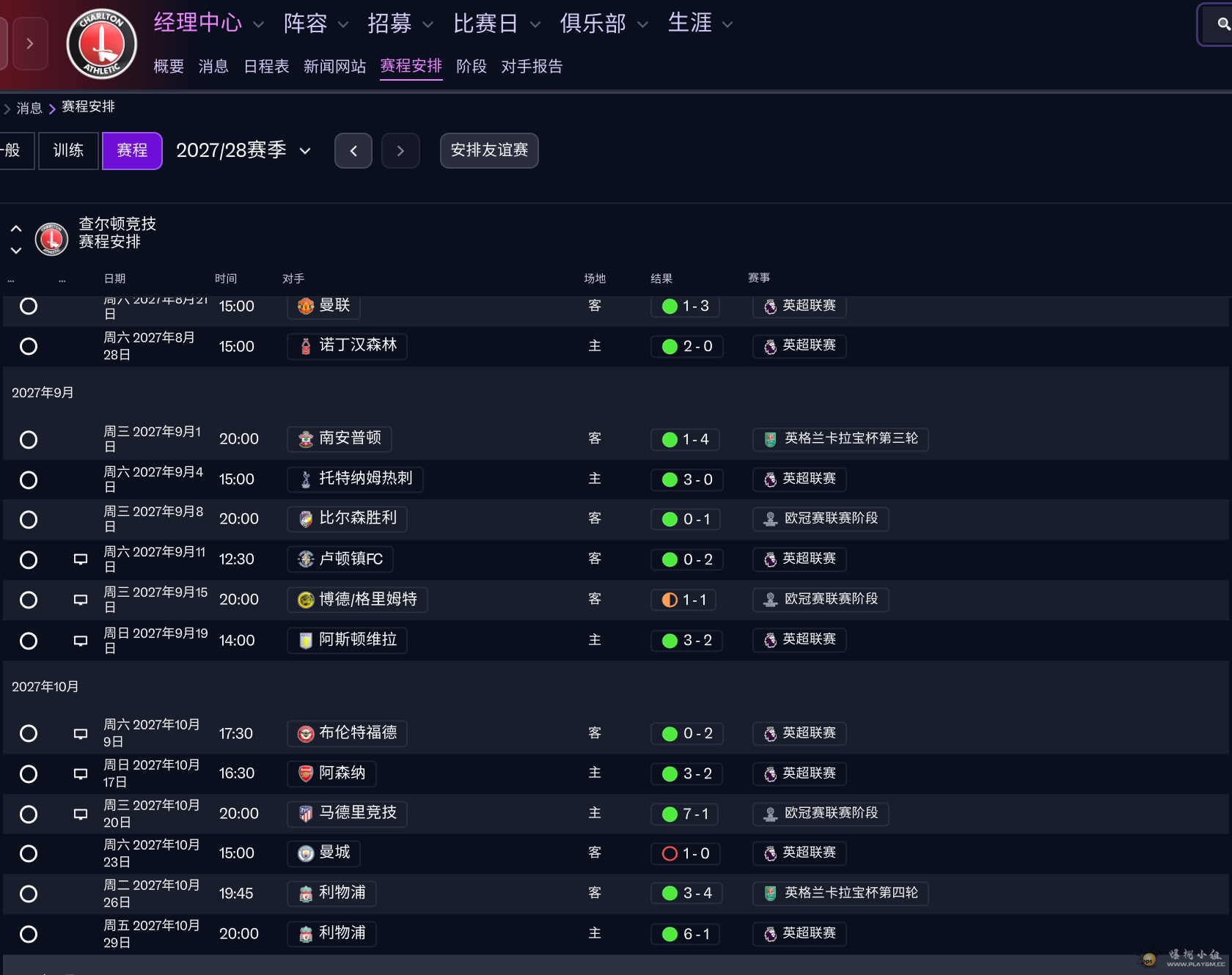The width and height of the screenshot is (1232, 975).
Task: Select the radio circle for Nottingham Forest match
Action: click(x=29, y=346)
